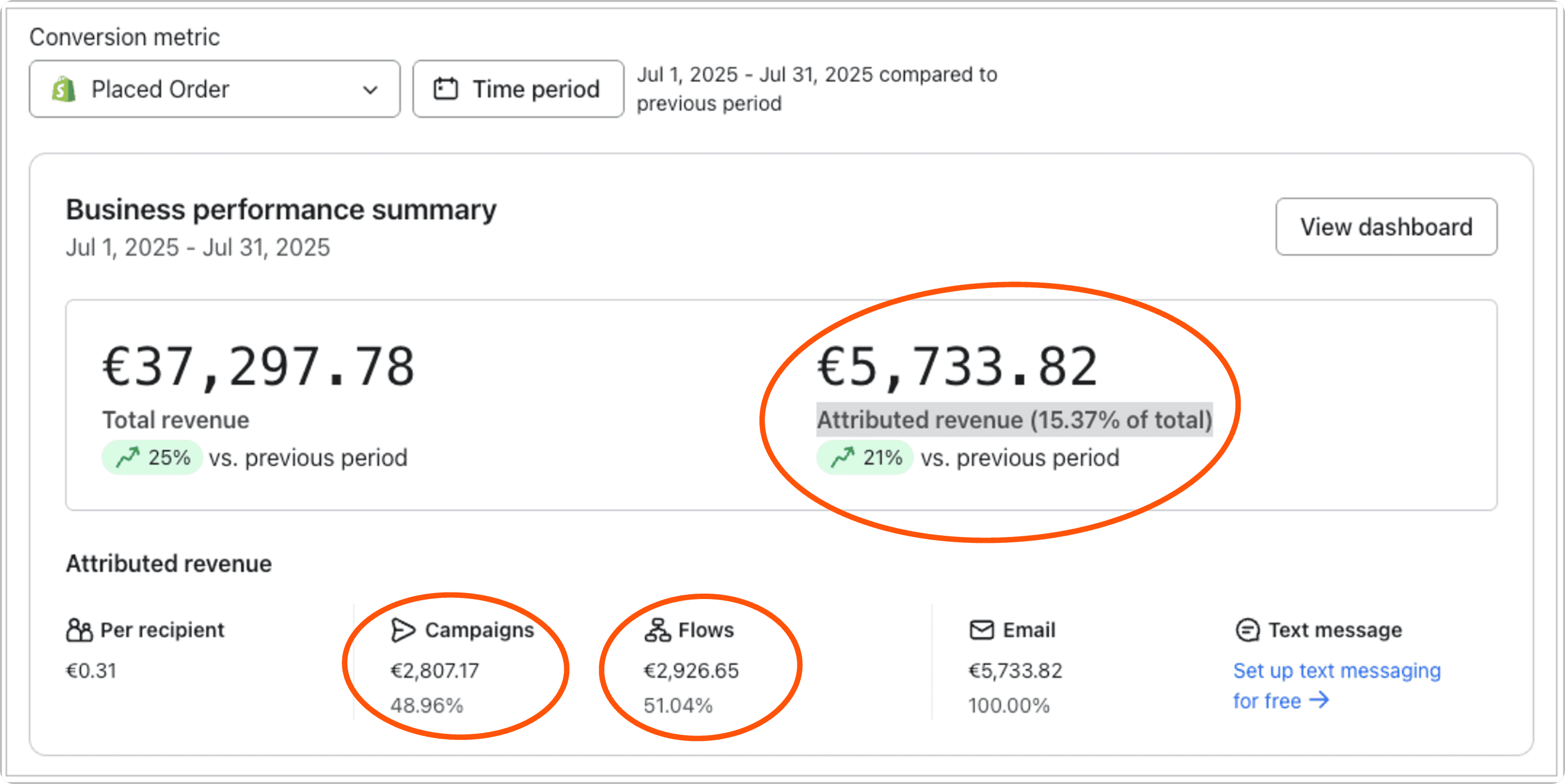Click the Campaigns paper plane icon
Image resolution: width=1565 pixels, height=784 pixels.
(x=403, y=630)
